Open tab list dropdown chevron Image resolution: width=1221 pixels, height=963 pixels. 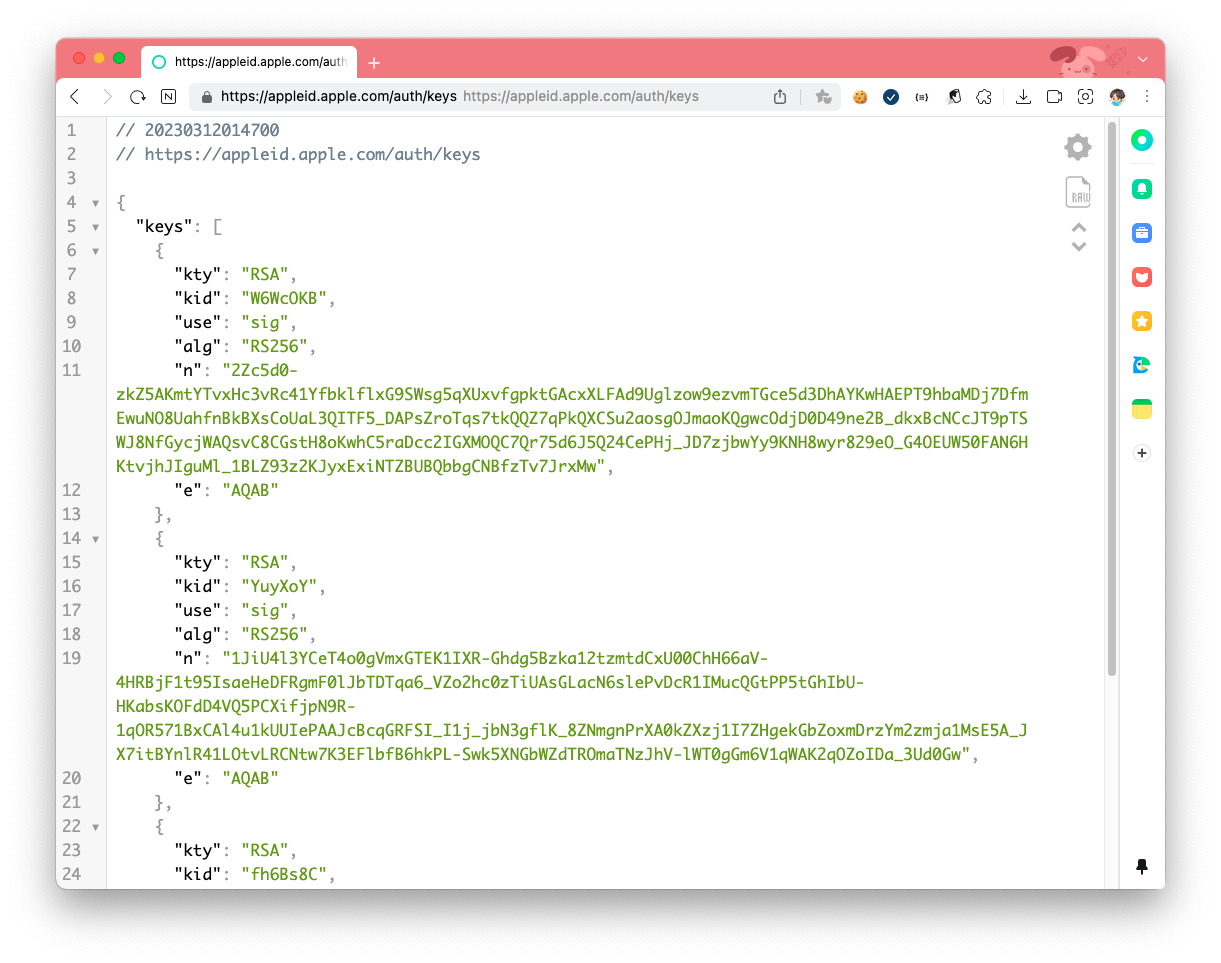(1143, 60)
